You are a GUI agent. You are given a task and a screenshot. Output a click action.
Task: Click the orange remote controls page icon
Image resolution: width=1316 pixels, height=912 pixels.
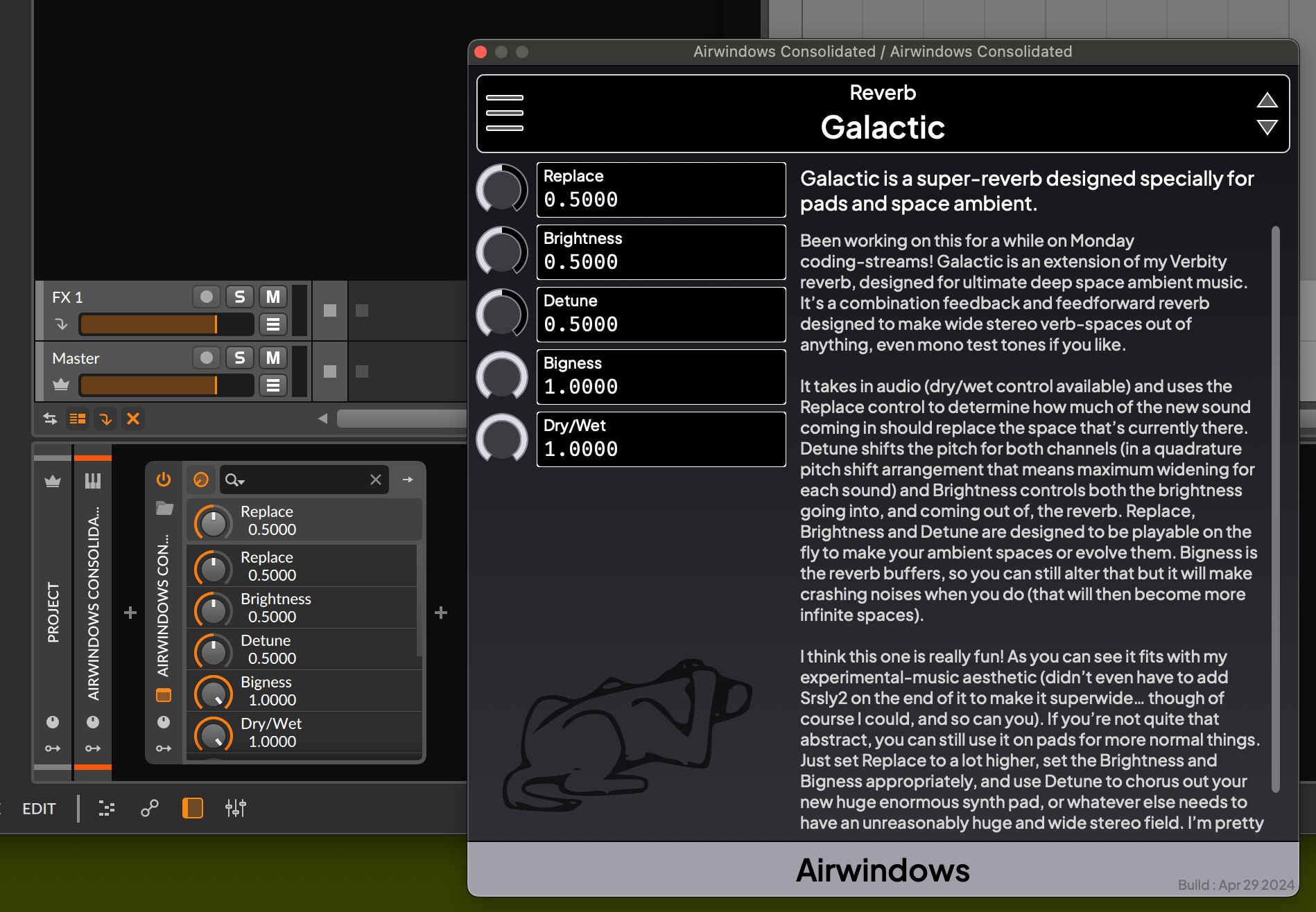(x=201, y=480)
